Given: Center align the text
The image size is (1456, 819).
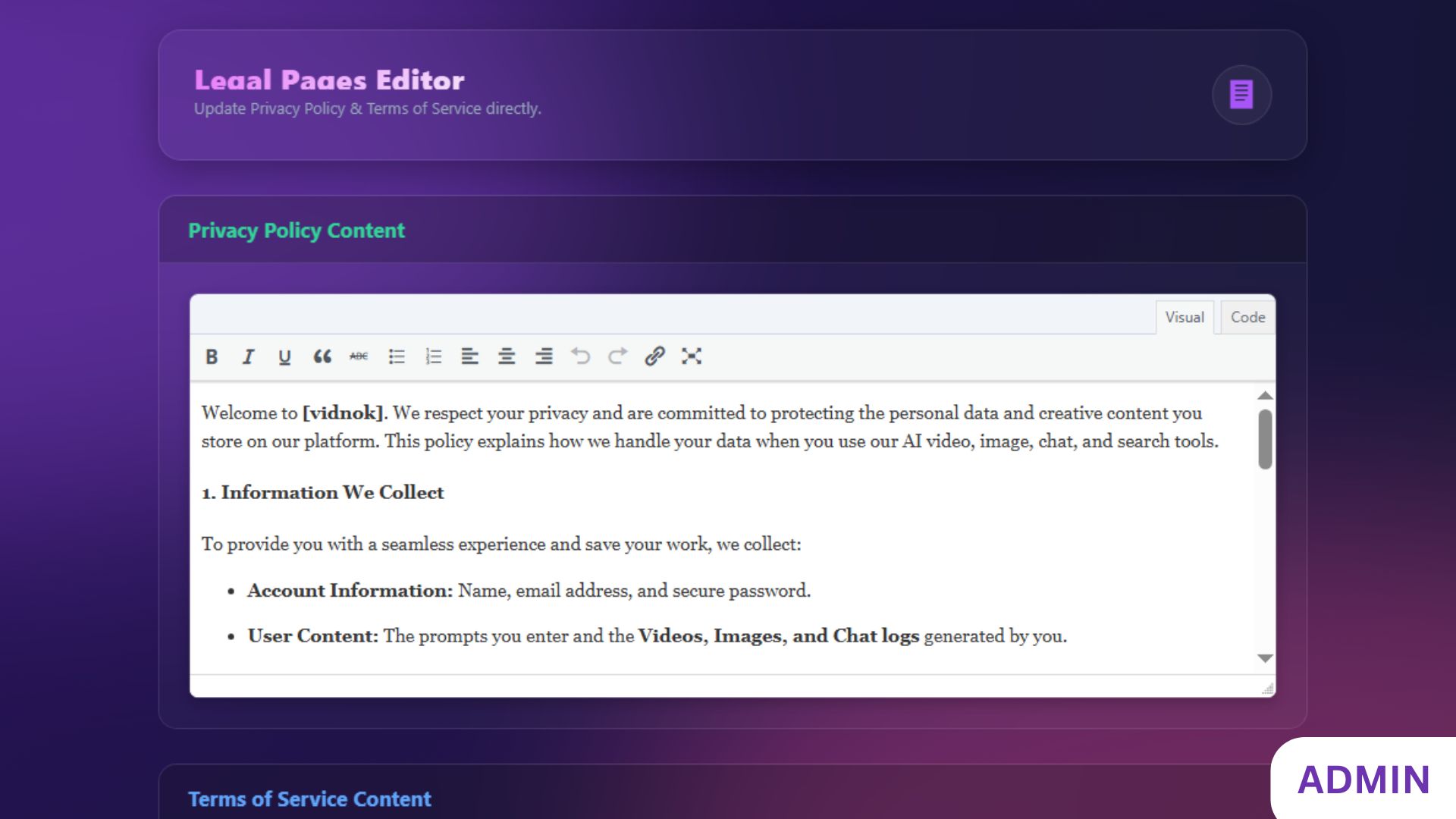Looking at the screenshot, I should [507, 356].
